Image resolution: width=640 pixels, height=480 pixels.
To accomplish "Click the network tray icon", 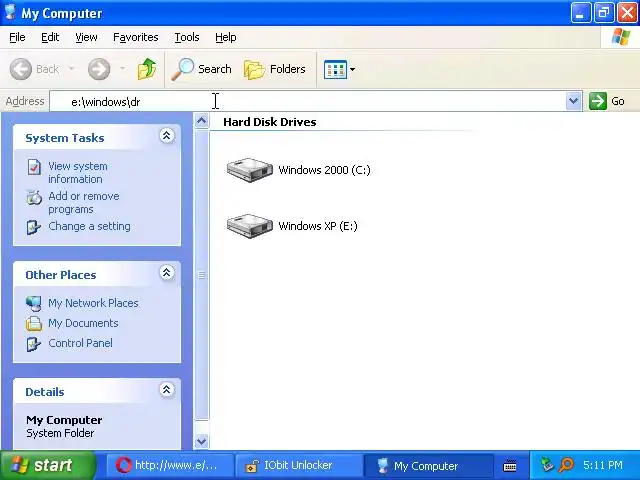I will click(547, 465).
